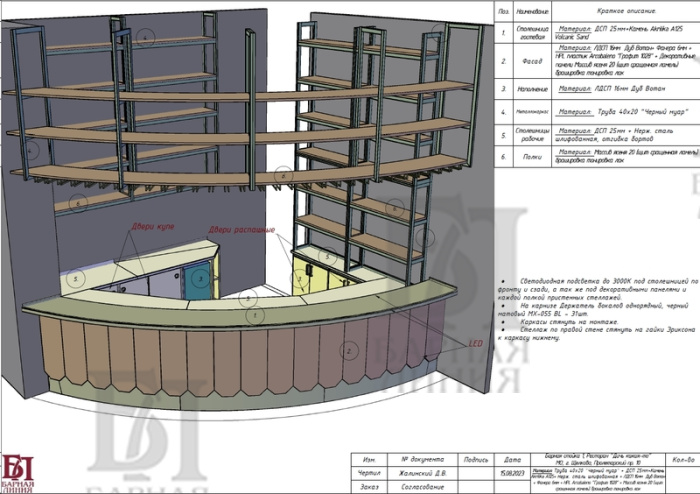
Task: Click the date '15.08.2023' cell
Action: tap(512, 473)
